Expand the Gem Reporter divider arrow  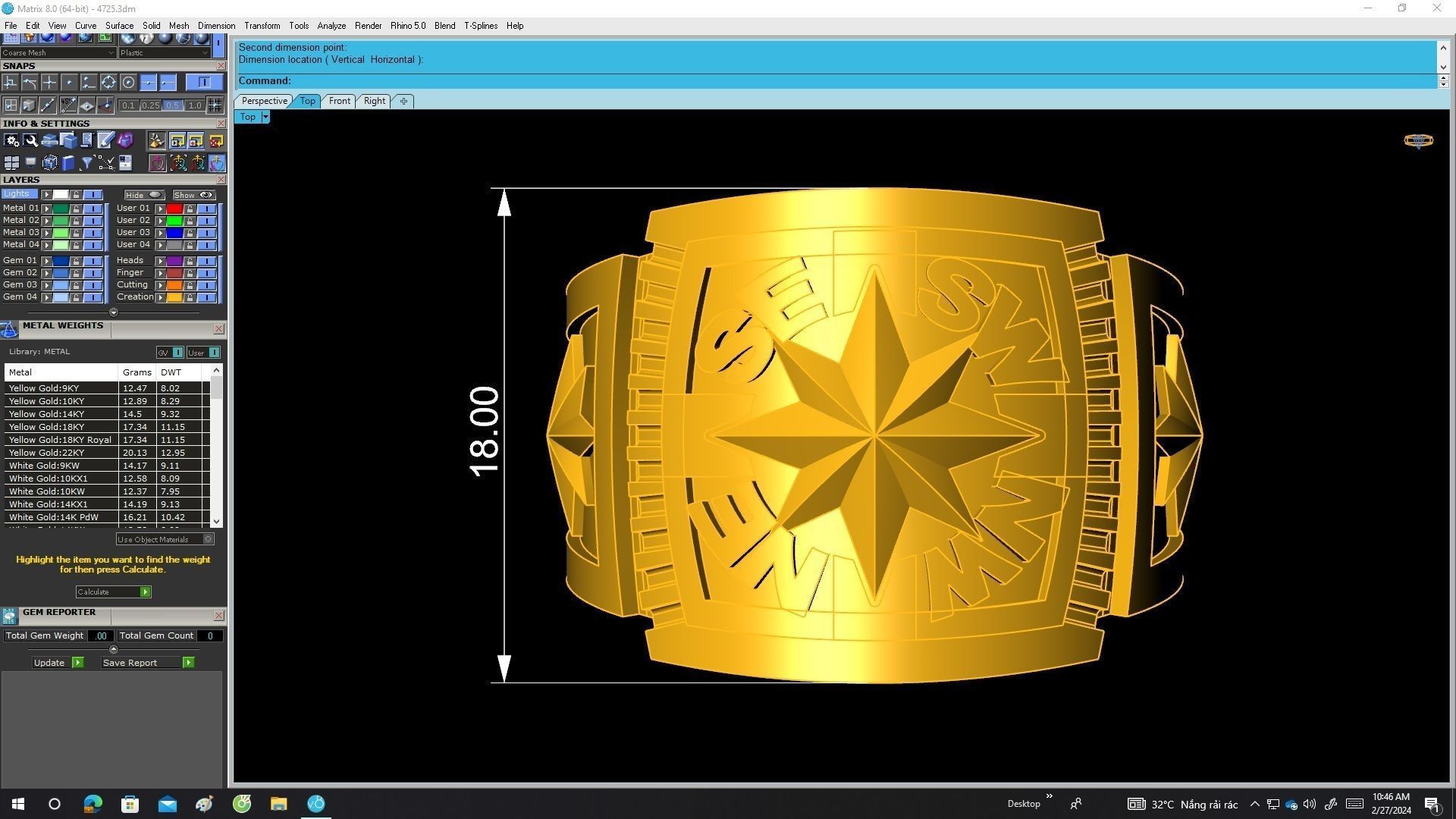114,649
